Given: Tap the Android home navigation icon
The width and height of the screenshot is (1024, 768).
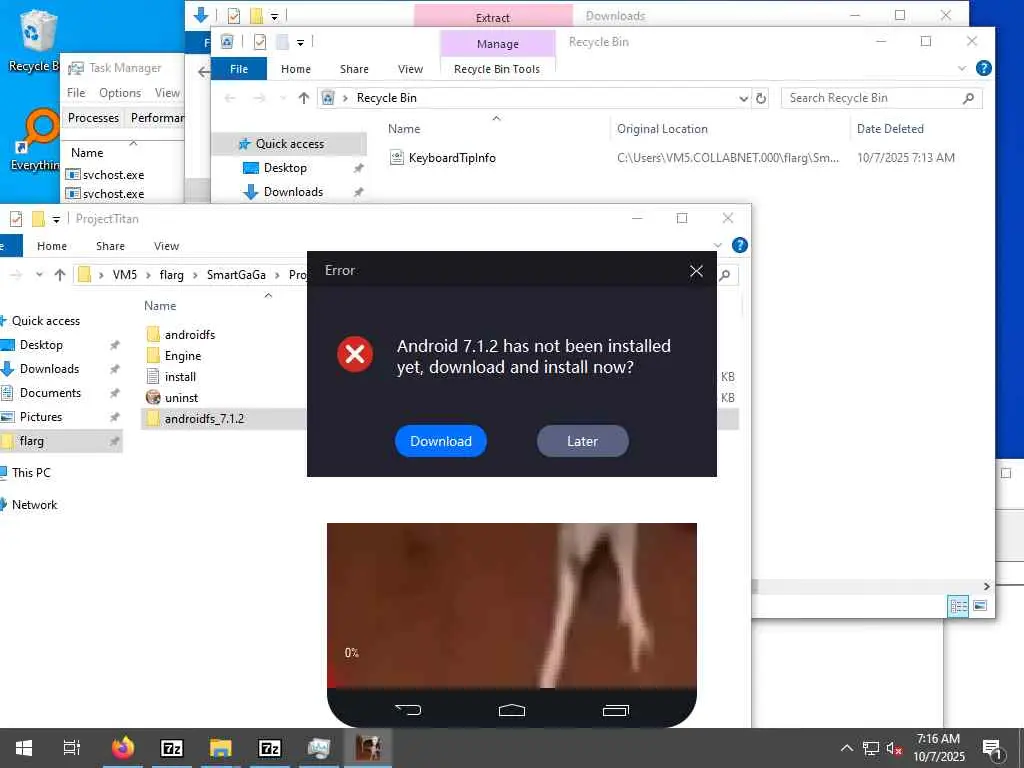Looking at the screenshot, I should [512, 710].
